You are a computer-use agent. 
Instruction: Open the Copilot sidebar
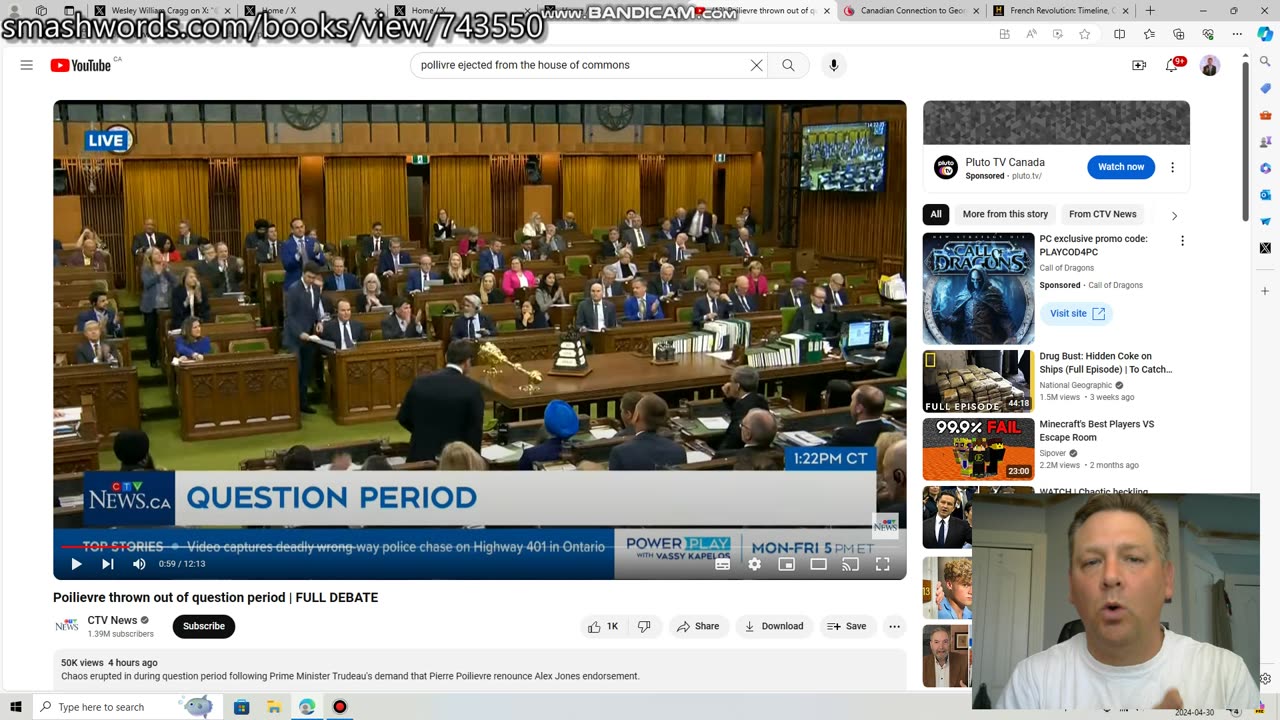(1265, 34)
